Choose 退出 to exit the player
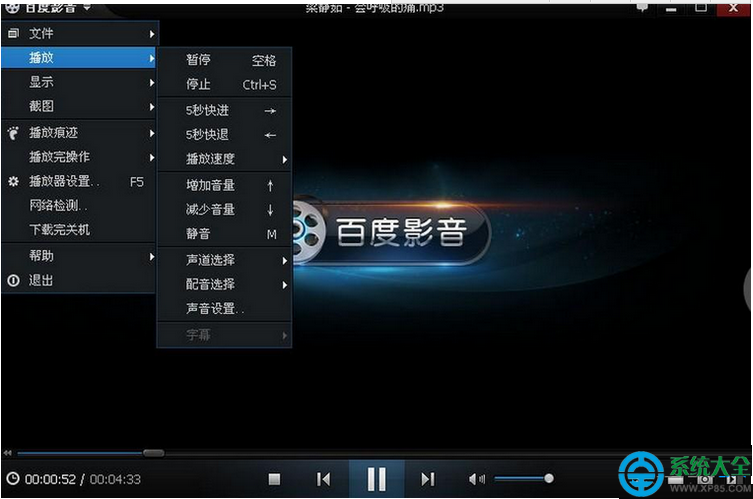The width and height of the screenshot is (753, 499). tap(79, 280)
